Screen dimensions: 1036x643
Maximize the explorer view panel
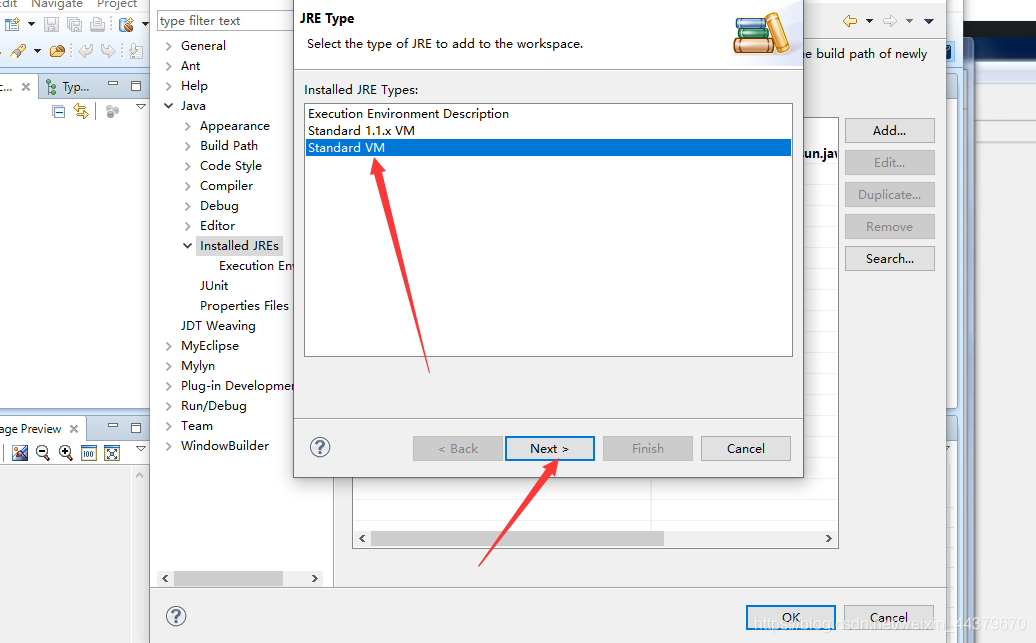(136, 85)
